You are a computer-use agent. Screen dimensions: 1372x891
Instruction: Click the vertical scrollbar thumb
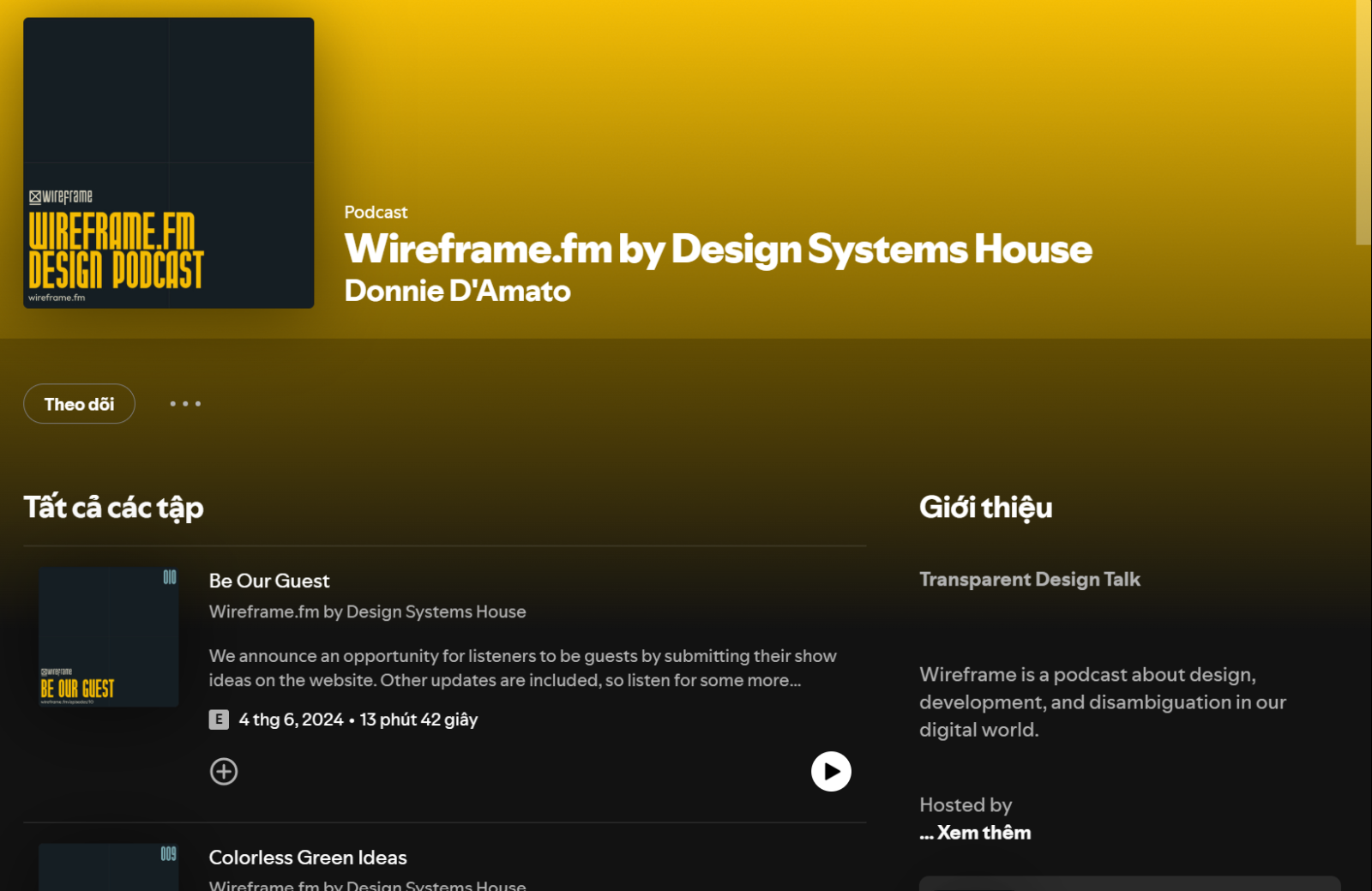click(1363, 122)
